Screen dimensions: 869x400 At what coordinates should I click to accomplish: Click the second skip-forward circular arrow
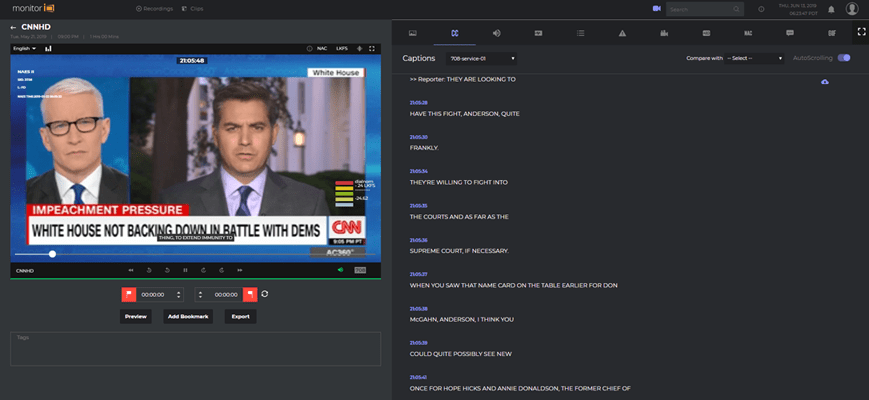click(x=221, y=270)
